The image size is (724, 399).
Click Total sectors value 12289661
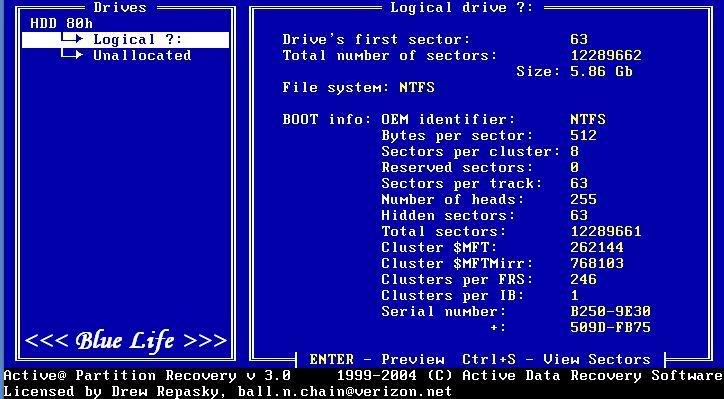click(x=606, y=231)
